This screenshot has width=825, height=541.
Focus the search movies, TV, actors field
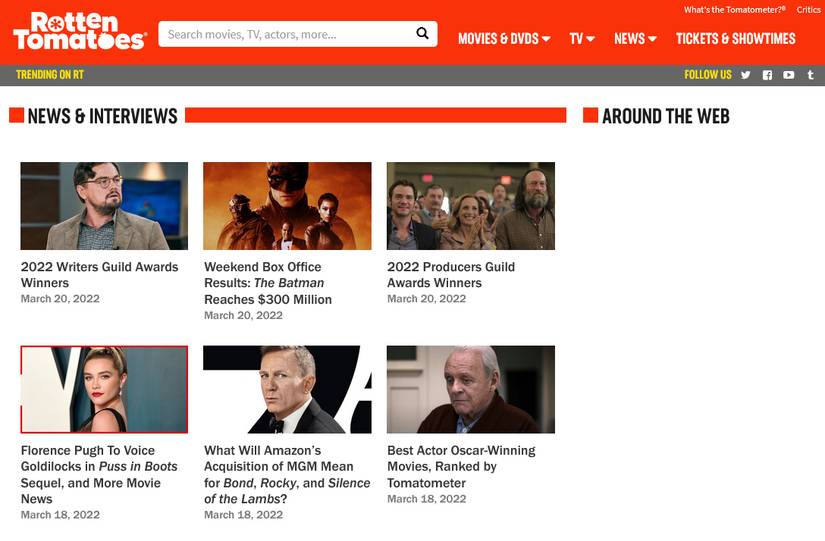pyautogui.click(x=298, y=34)
